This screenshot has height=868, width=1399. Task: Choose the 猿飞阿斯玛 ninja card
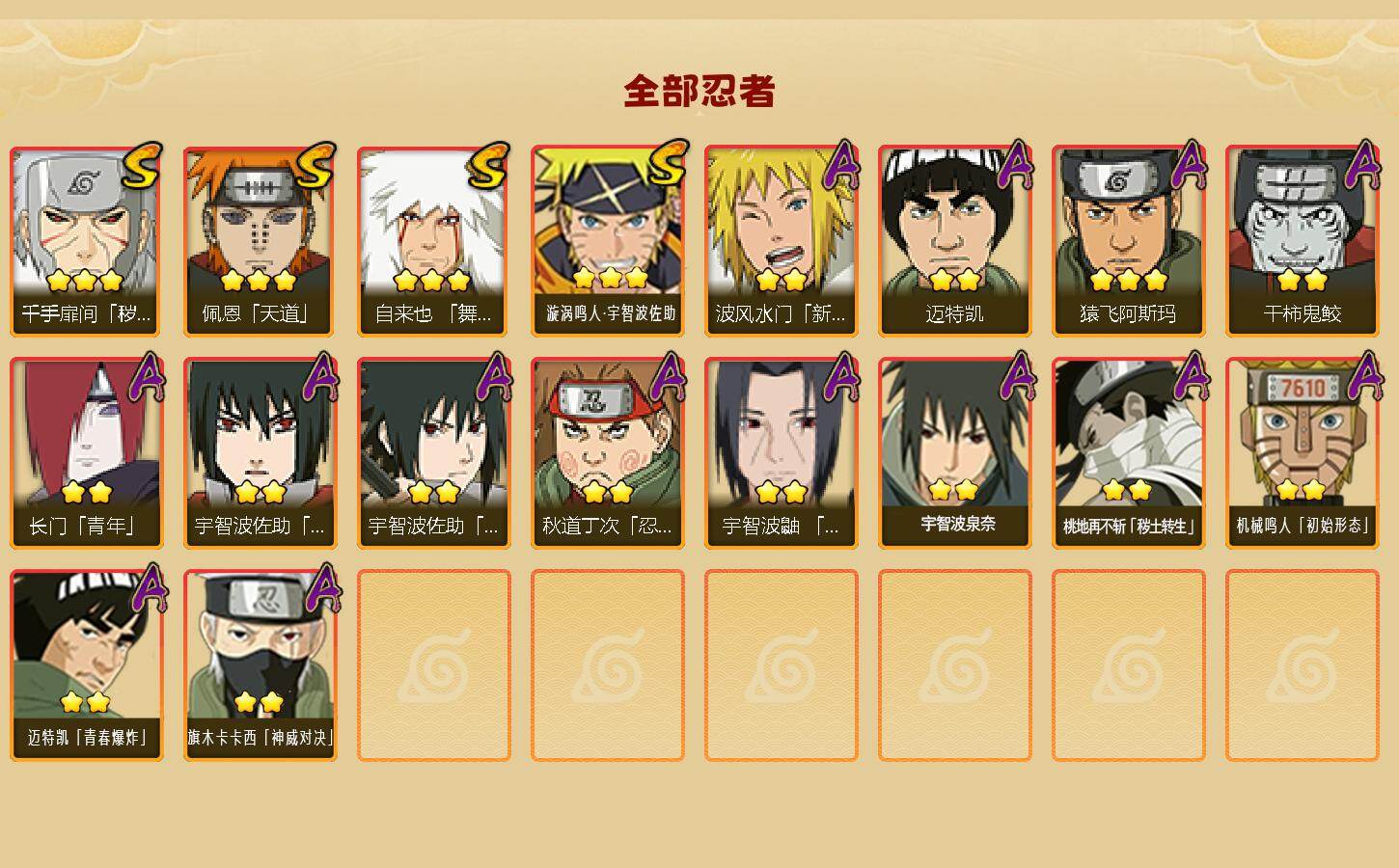(1128, 241)
